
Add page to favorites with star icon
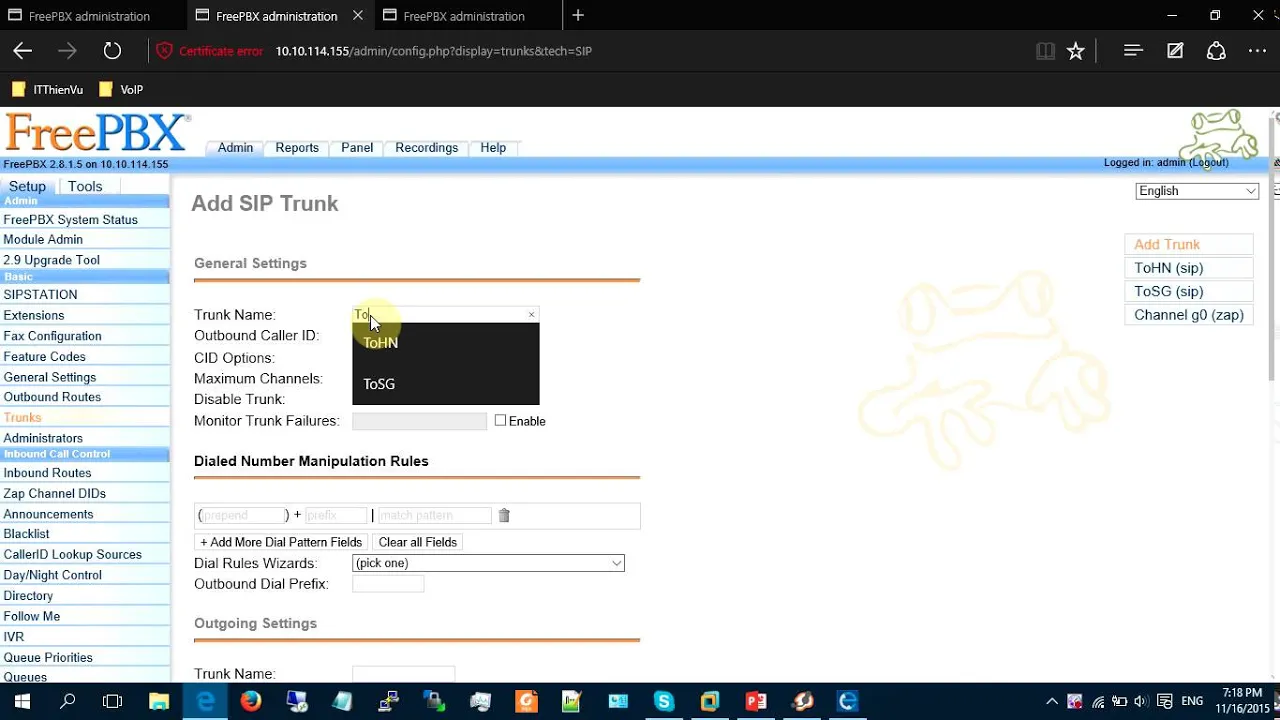[x=1075, y=51]
